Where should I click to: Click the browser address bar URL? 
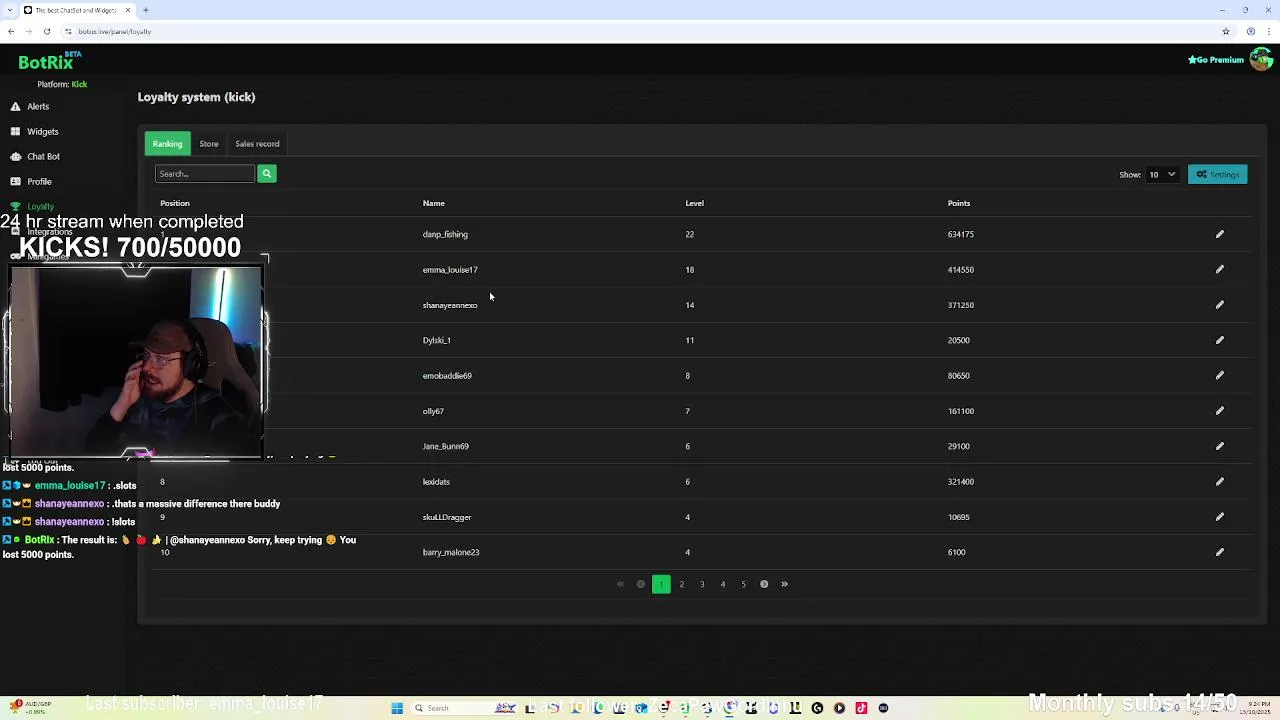click(115, 31)
